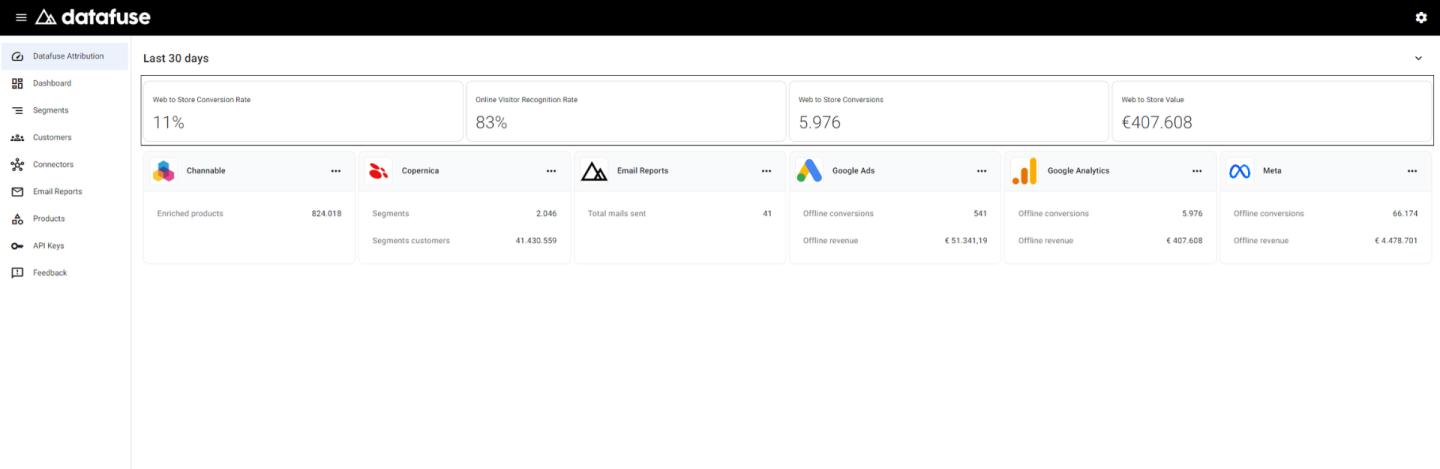Click the Google Analytics bar logo

tap(1024, 171)
